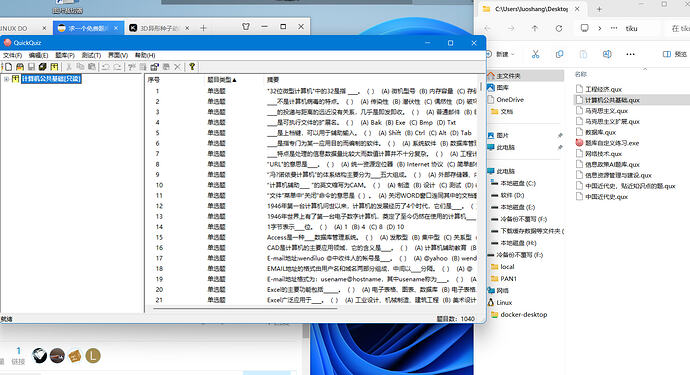Click the yellow question-bank icon in QuickQuiz toolbar
Screen dimensions: 690x375
coord(54,67)
